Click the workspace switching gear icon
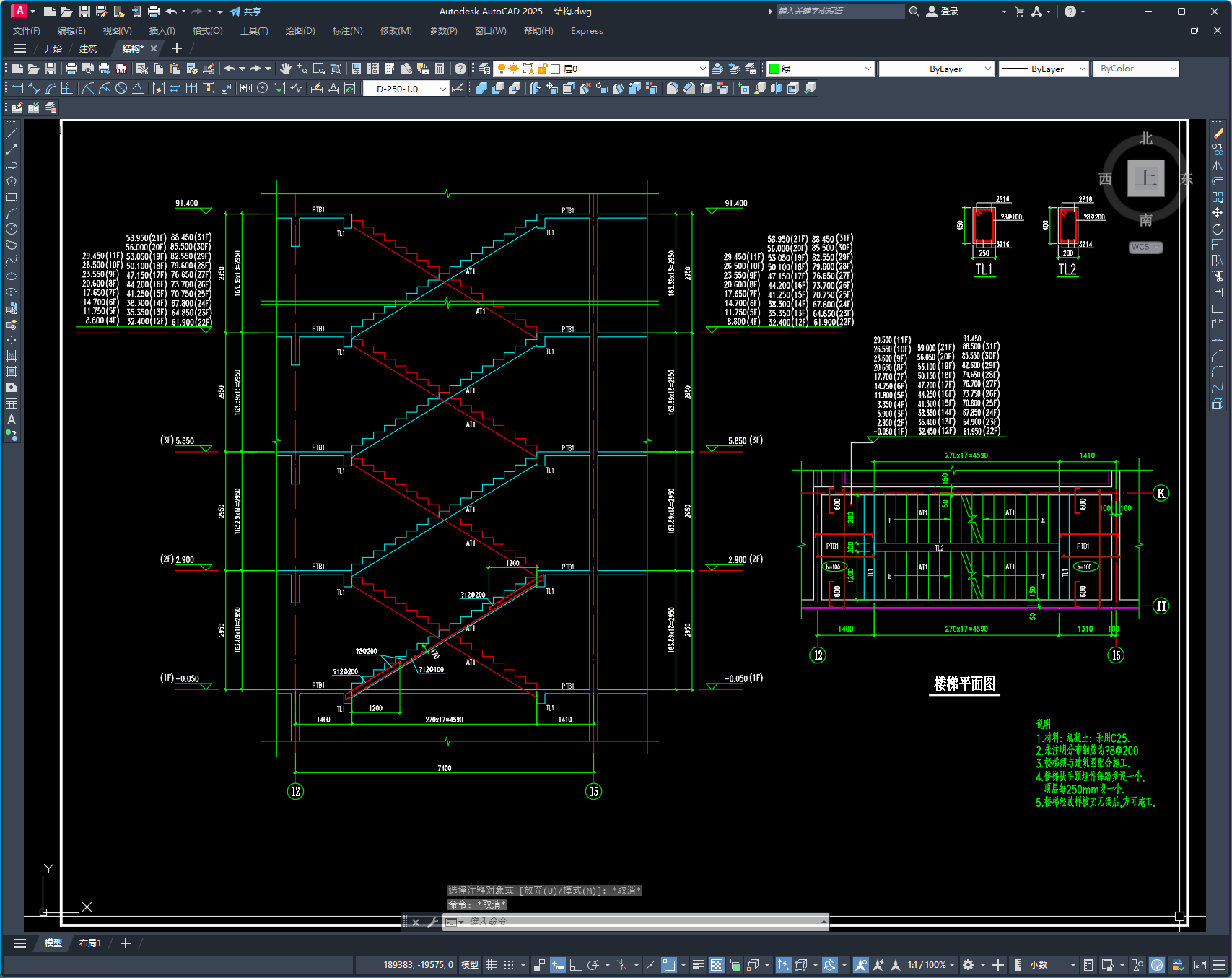The width and height of the screenshot is (1232, 978). pyautogui.click(x=969, y=965)
